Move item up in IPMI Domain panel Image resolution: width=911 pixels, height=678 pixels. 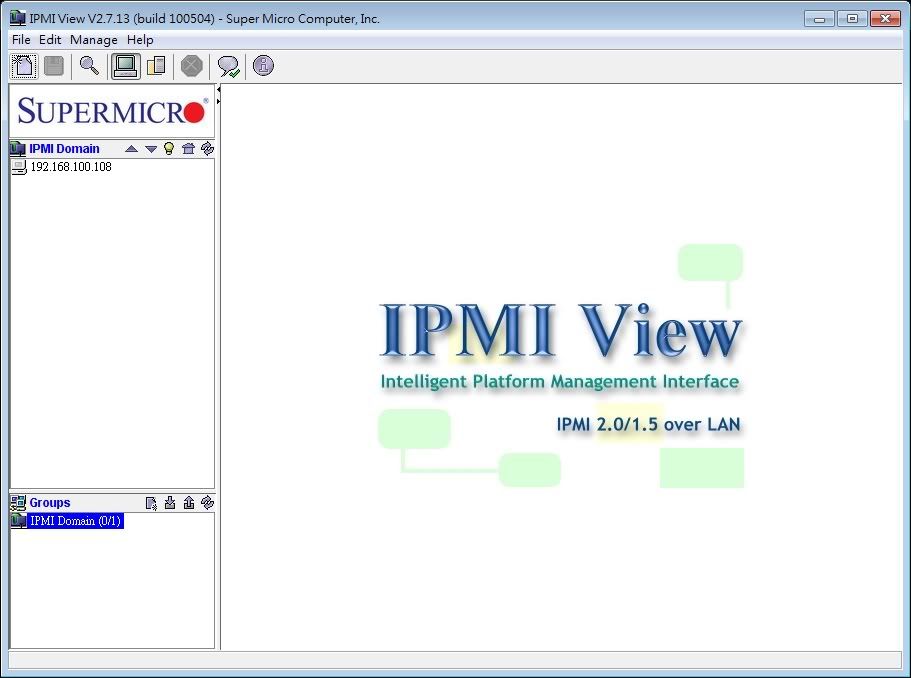(131, 149)
